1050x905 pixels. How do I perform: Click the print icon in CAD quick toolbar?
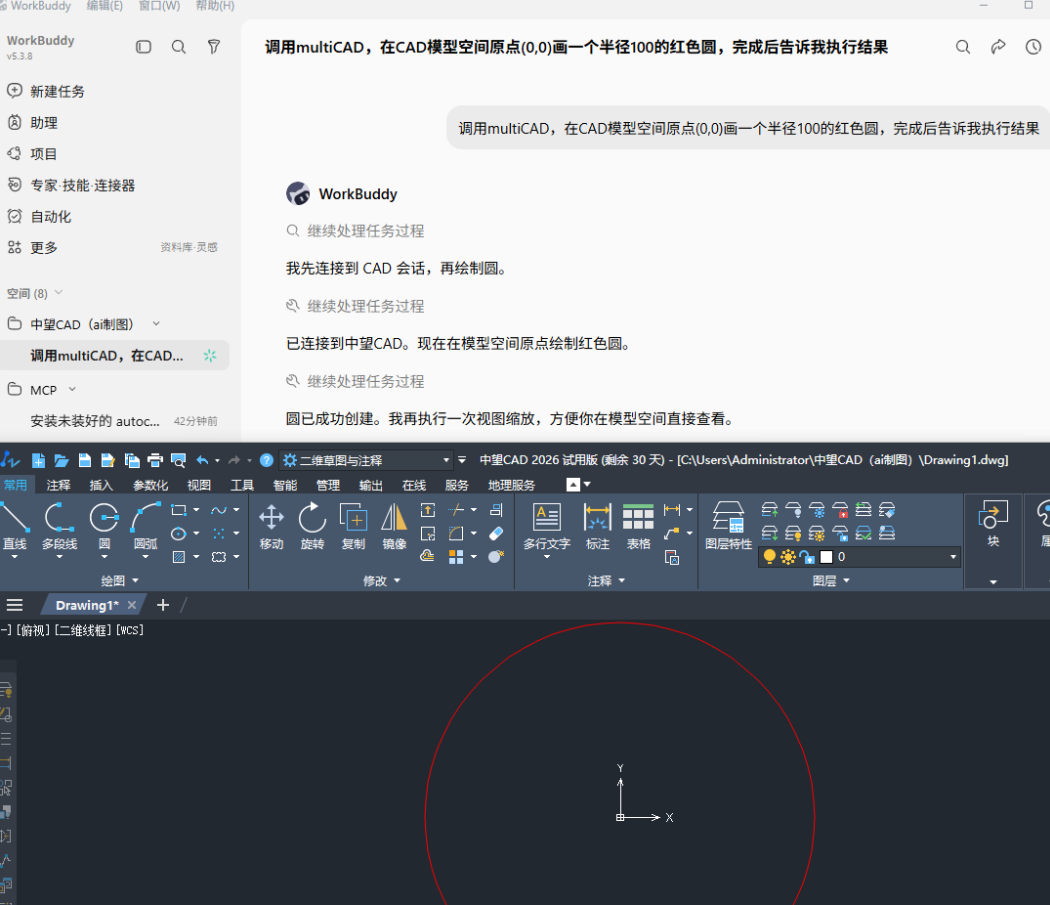coord(155,460)
